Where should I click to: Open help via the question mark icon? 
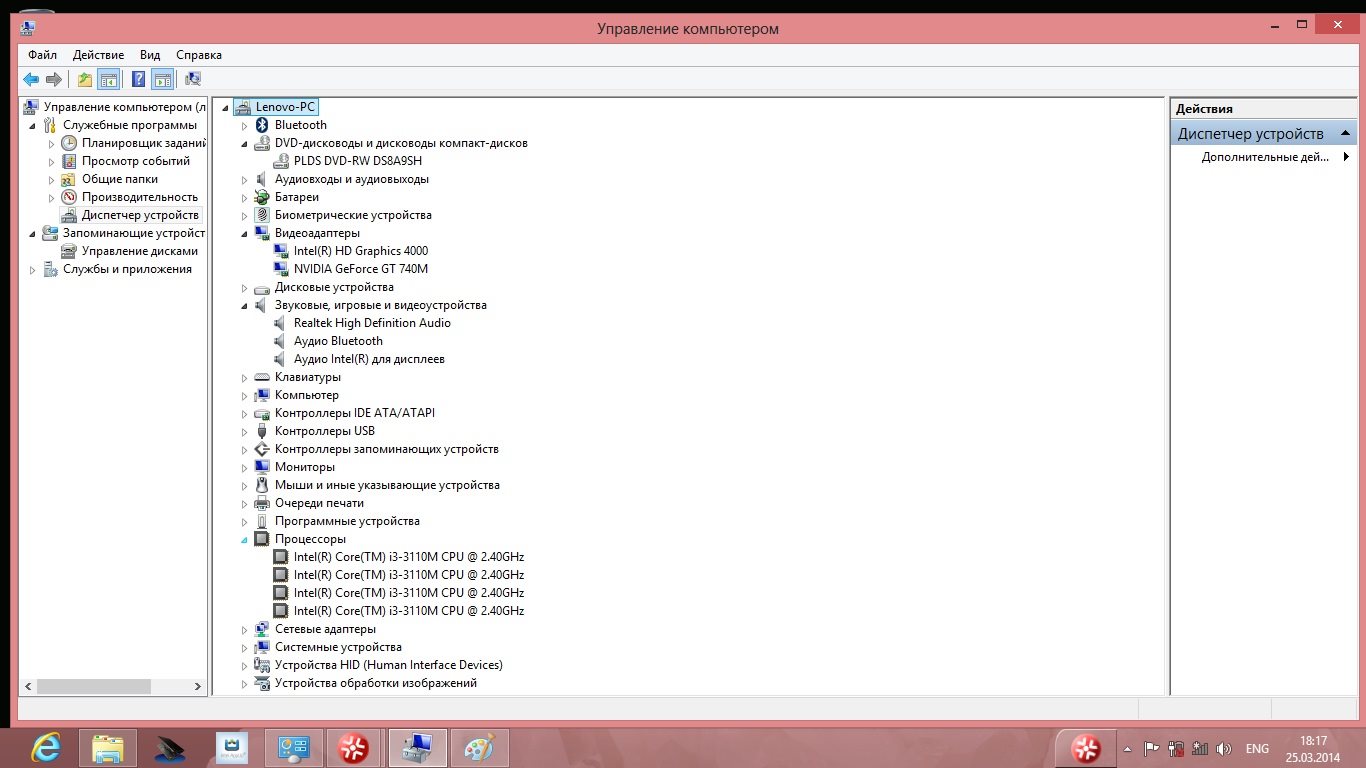[x=139, y=80]
